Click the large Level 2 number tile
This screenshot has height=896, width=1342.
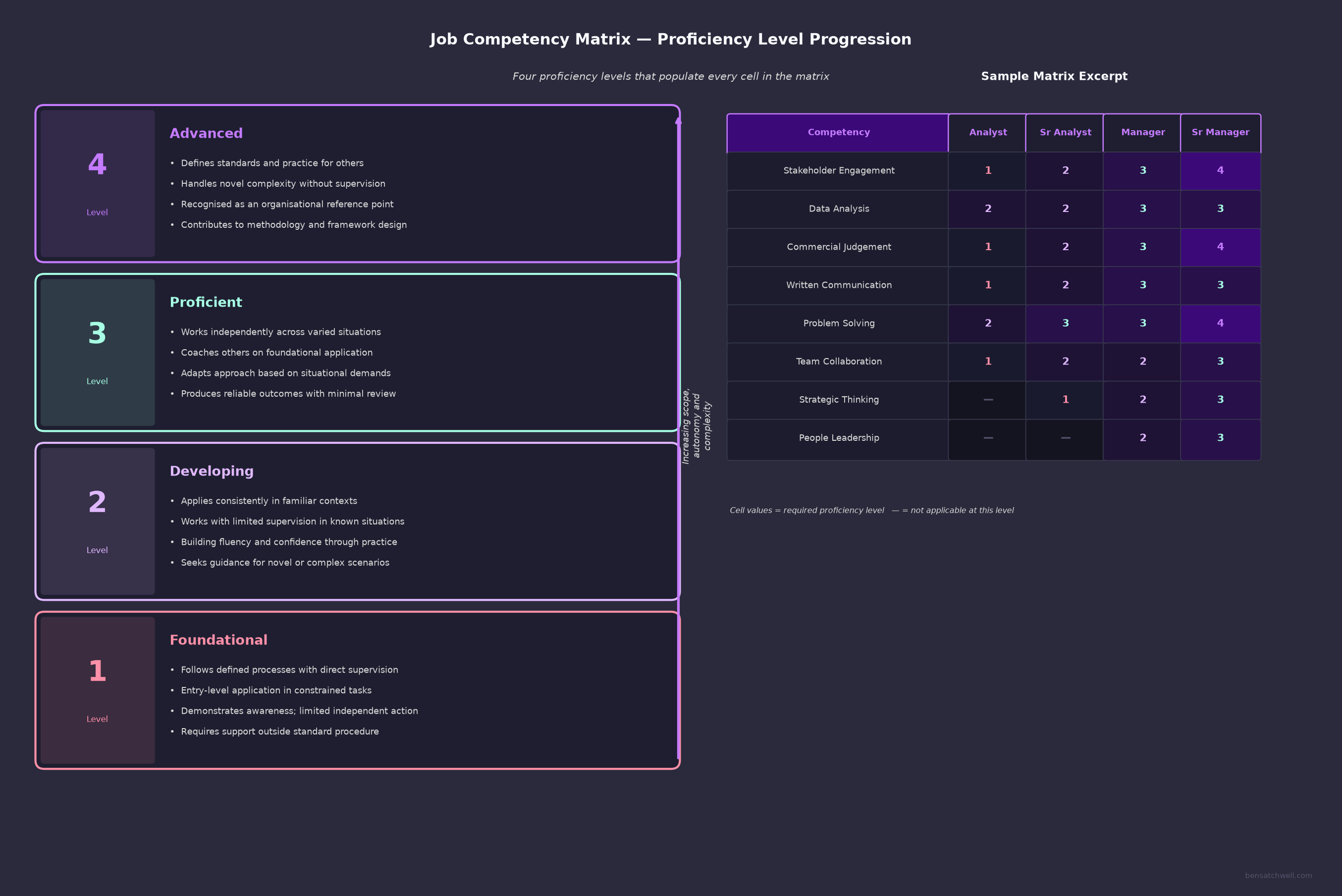[98, 521]
